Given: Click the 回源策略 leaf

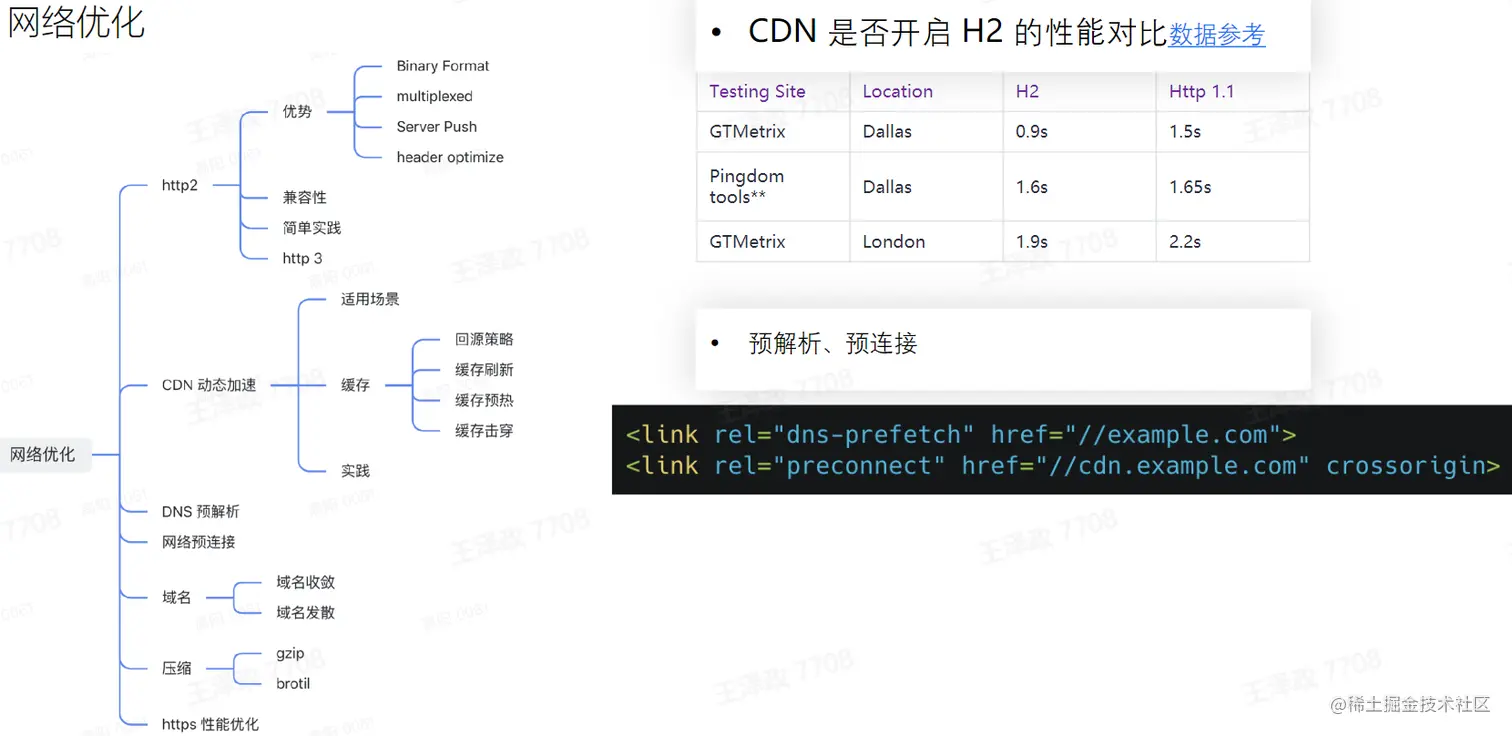Looking at the screenshot, I should click(x=484, y=340).
